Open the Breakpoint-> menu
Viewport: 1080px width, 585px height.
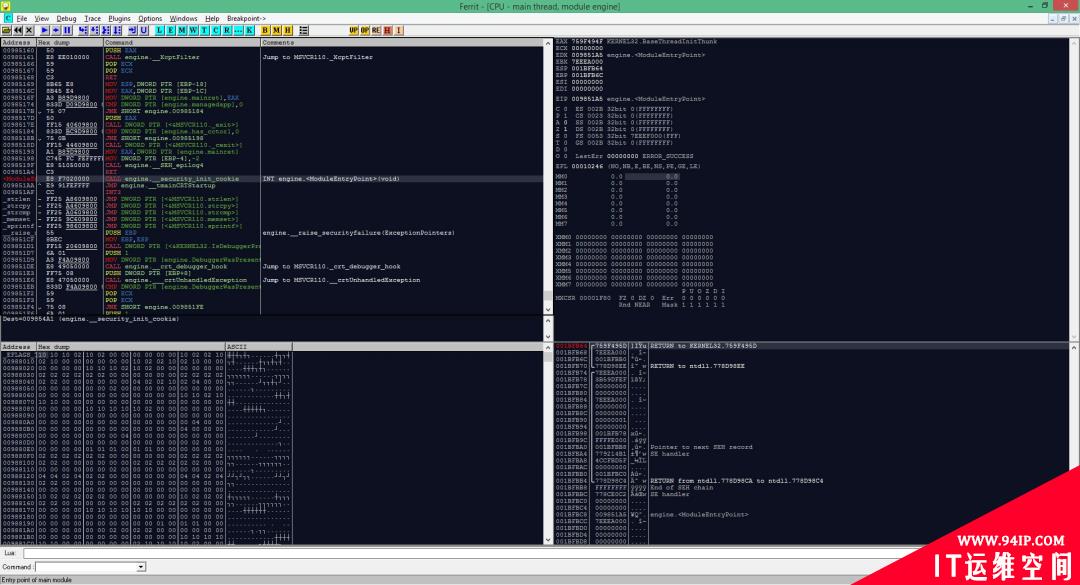click(x=246, y=19)
